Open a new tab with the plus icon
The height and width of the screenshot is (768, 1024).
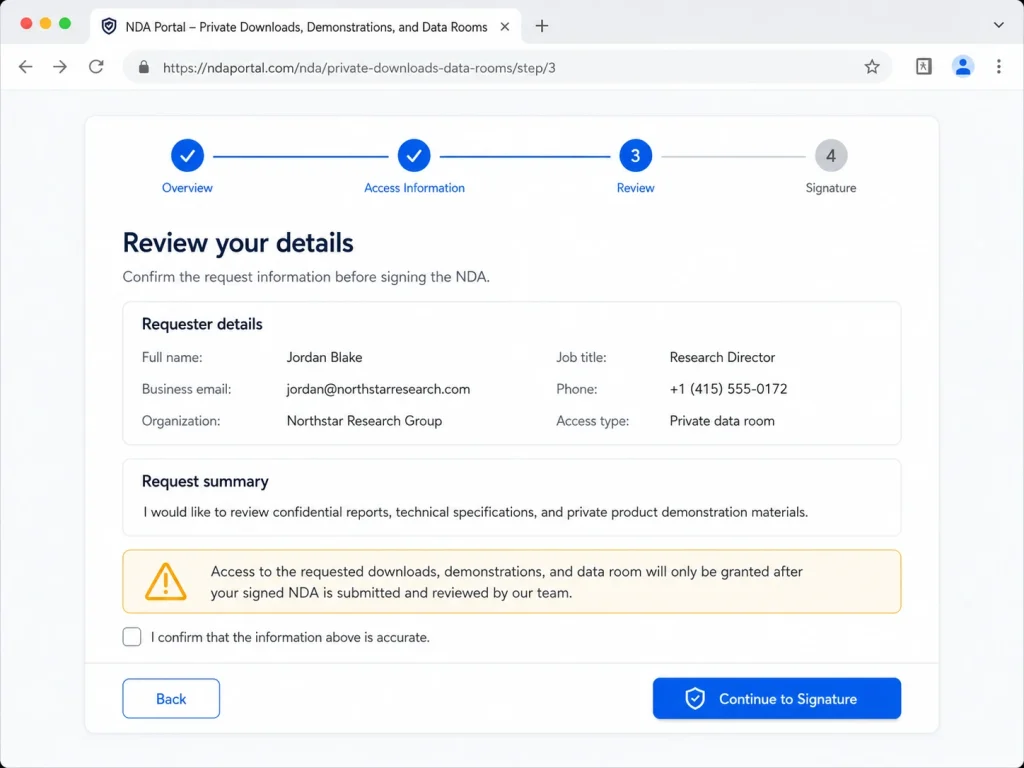click(x=541, y=26)
